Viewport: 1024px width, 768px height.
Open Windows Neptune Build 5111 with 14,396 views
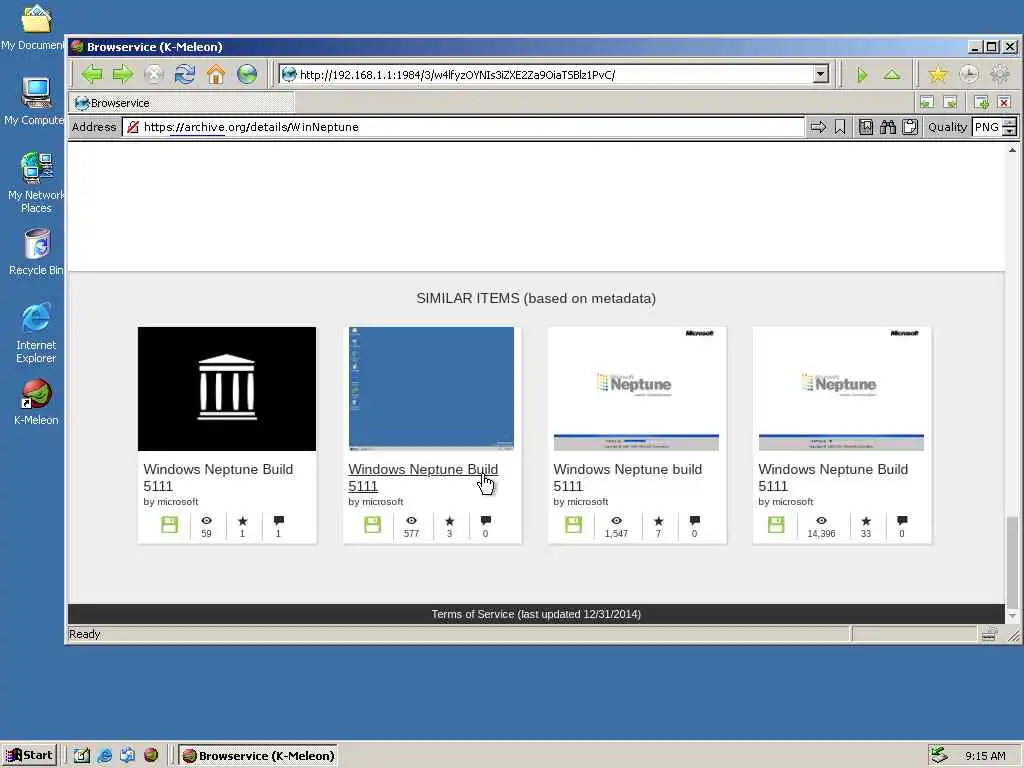click(833, 477)
